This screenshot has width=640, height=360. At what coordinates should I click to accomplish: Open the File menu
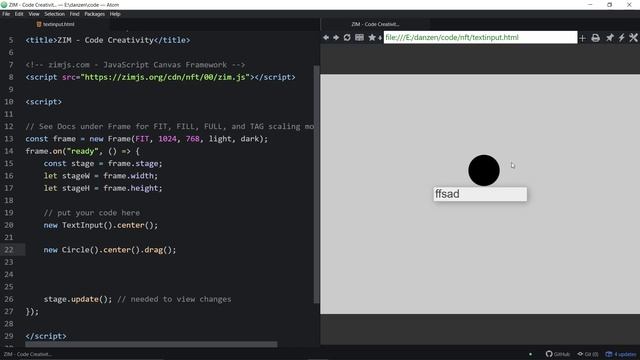coord(6,14)
